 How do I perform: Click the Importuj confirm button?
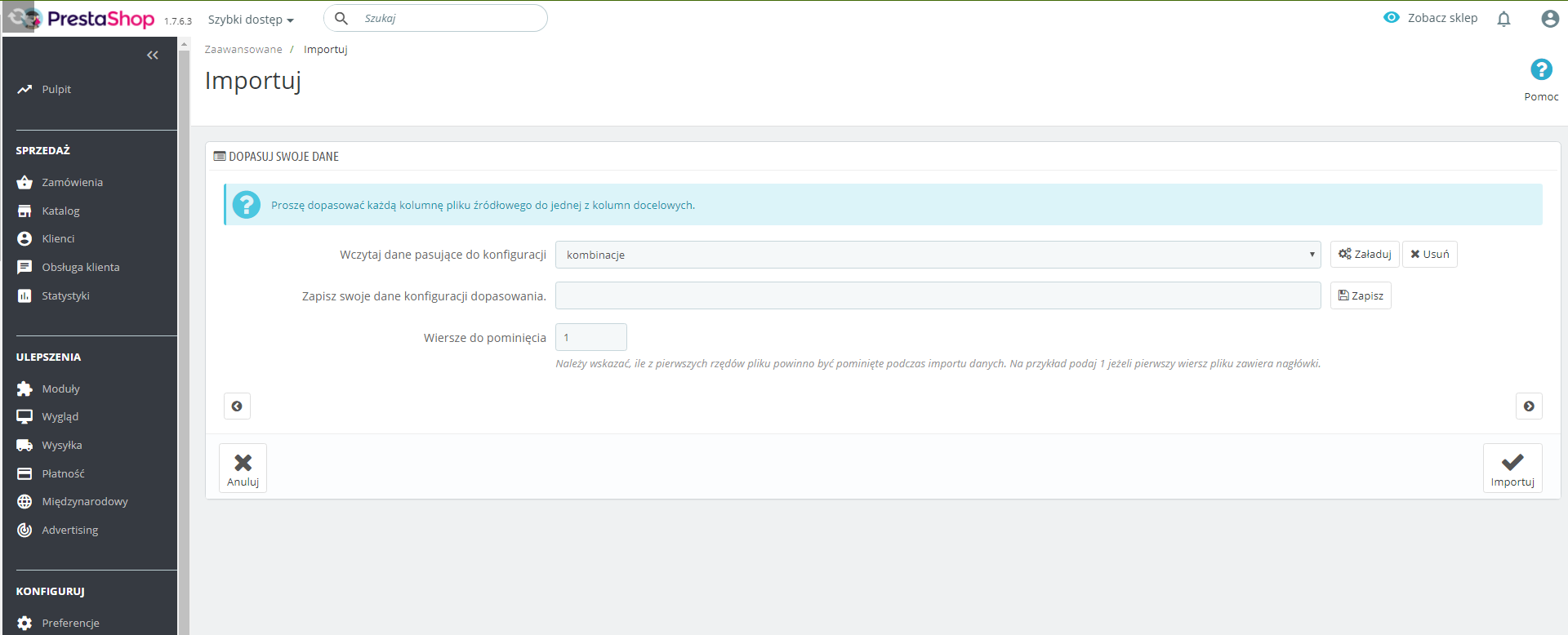(1512, 468)
